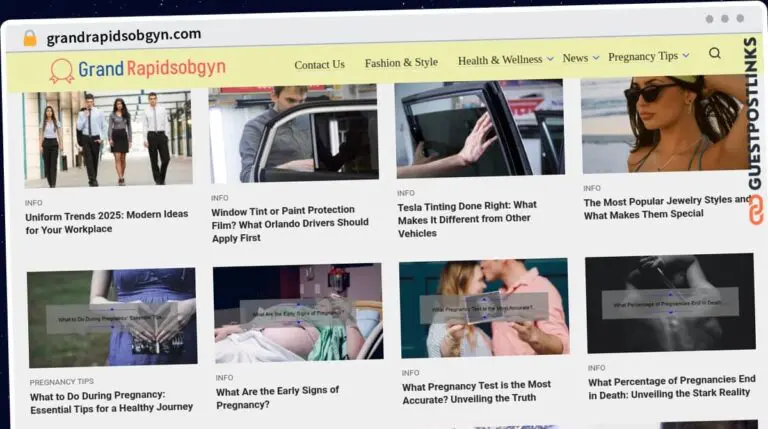Viewport: 768px width, 429px height.
Task: Click the INFO tag above Jewelry Styles
Action: (592, 188)
